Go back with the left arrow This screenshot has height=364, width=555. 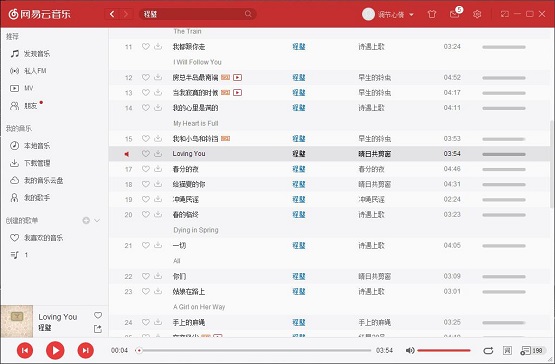tap(112, 14)
